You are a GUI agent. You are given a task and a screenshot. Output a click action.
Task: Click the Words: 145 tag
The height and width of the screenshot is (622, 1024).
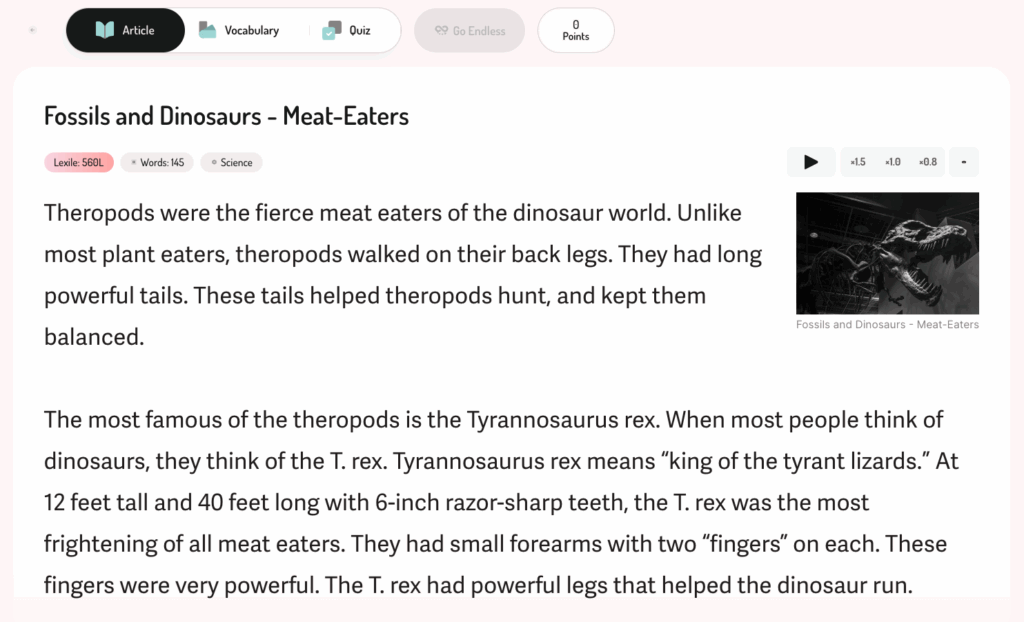click(x=157, y=162)
